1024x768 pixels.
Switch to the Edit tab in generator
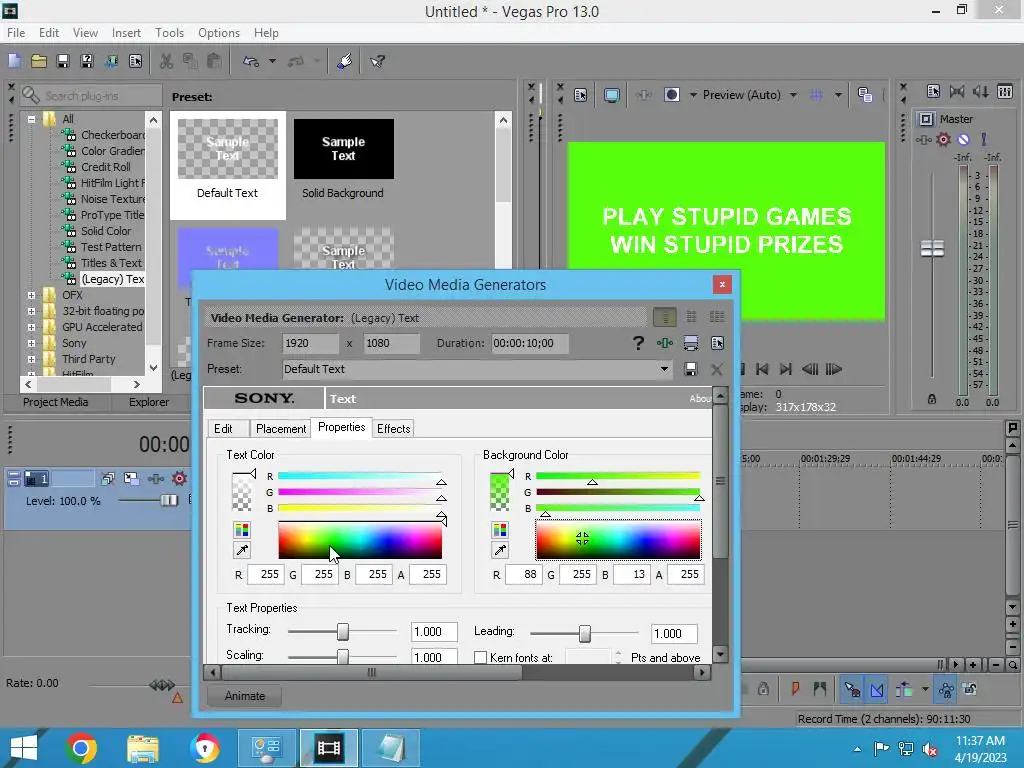[x=223, y=428]
